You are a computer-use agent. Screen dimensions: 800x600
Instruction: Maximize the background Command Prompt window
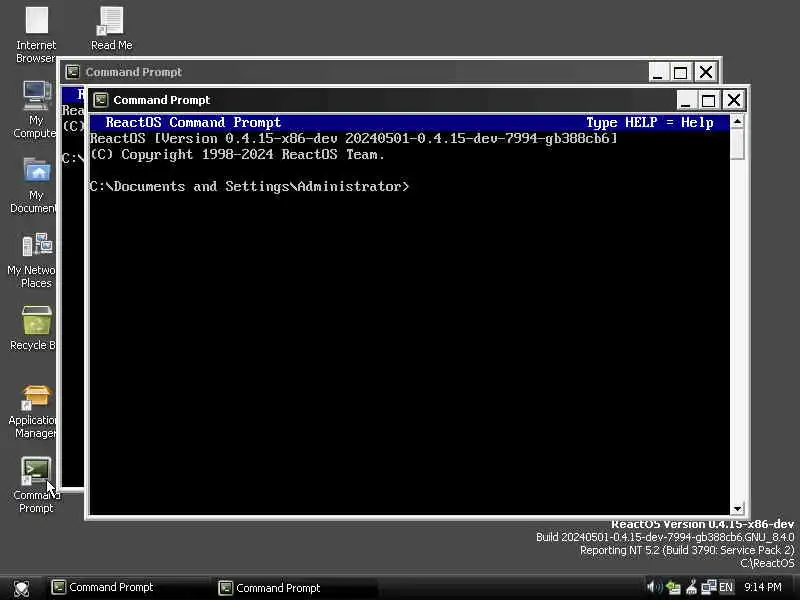pos(680,72)
